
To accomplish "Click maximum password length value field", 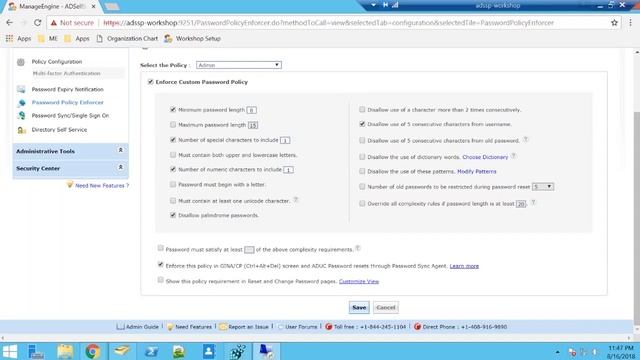I will click(x=253, y=125).
